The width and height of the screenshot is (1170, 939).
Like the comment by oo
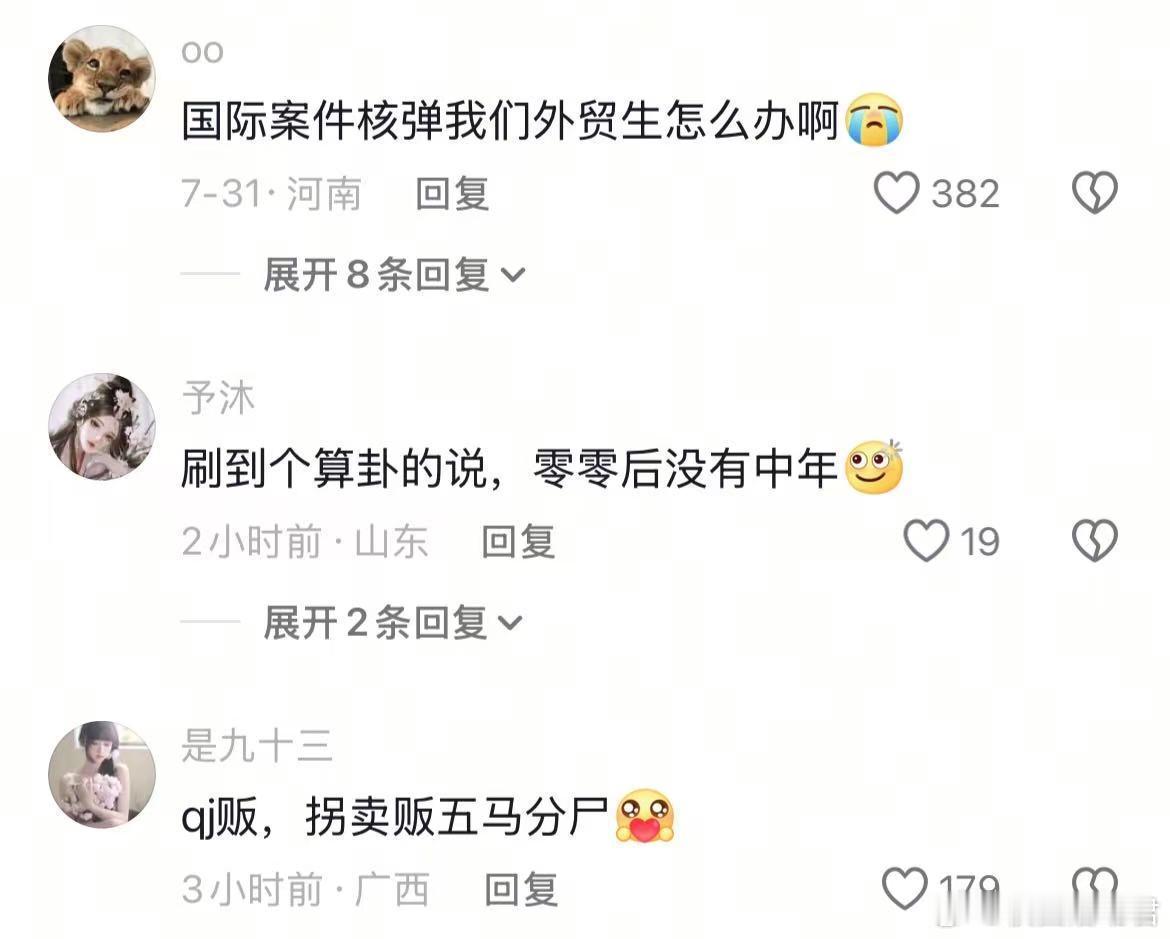click(896, 193)
